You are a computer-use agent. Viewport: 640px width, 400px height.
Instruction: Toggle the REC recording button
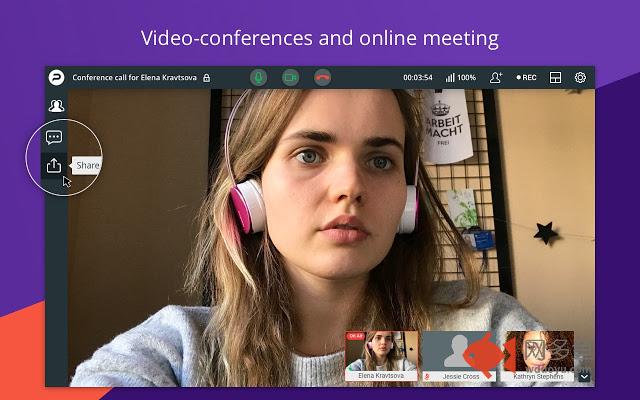(x=527, y=78)
